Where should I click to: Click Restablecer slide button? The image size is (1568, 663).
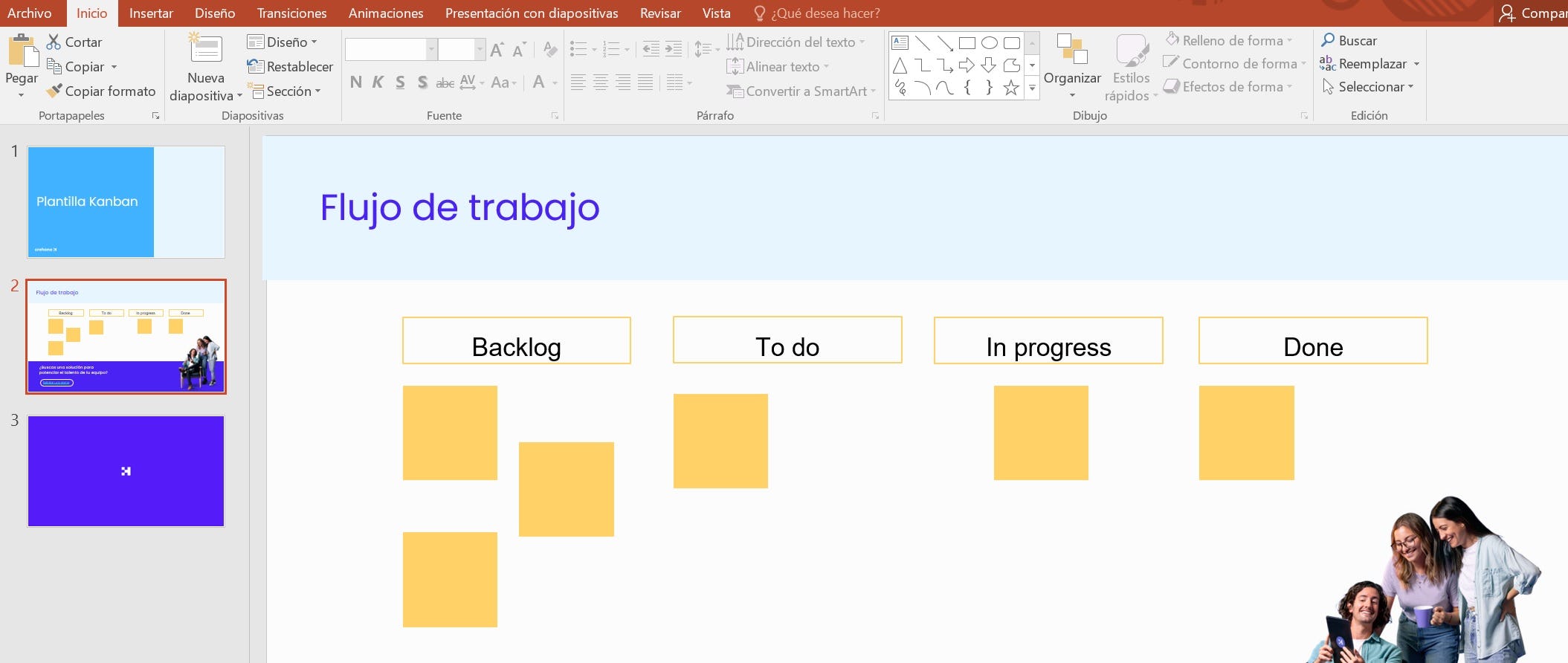click(290, 66)
